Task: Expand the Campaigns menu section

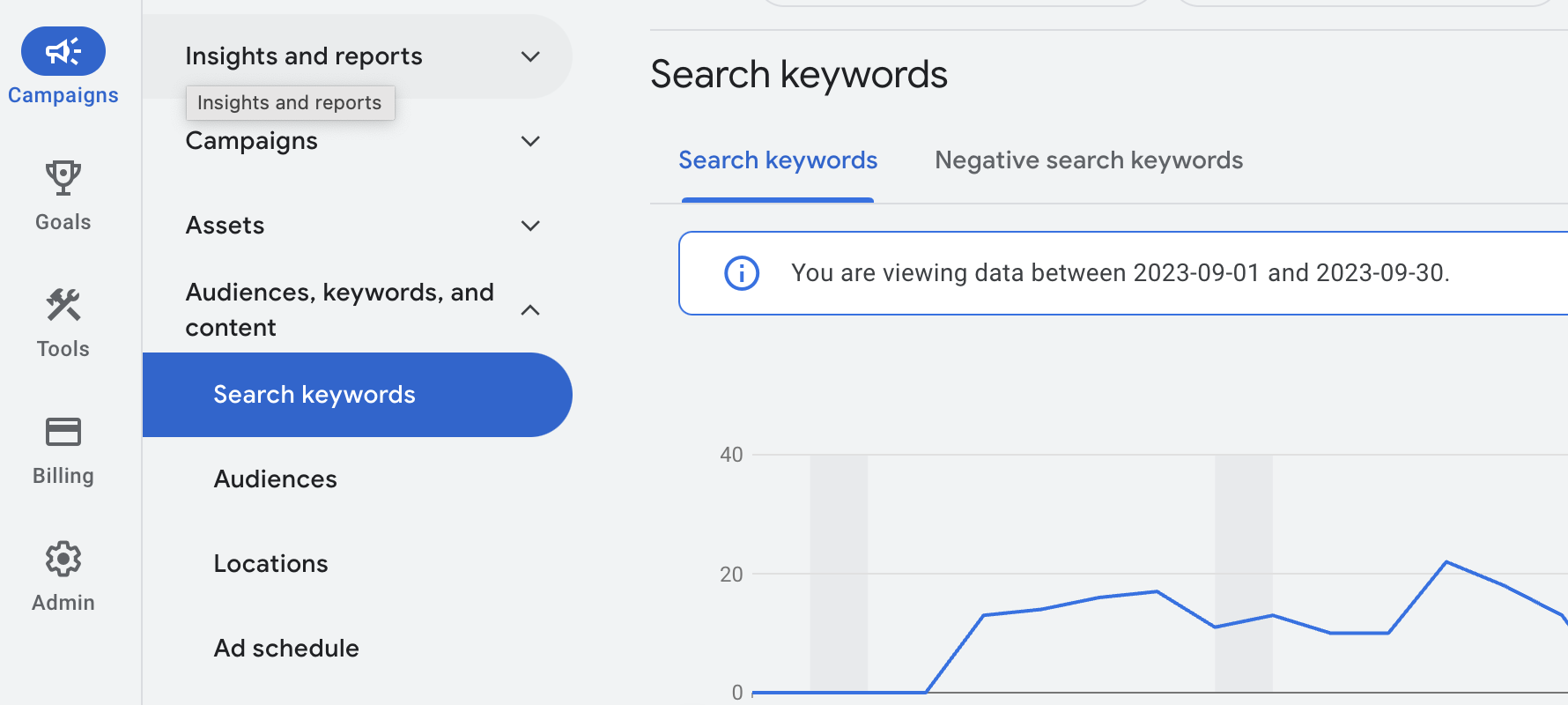Action: pos(529,140)
